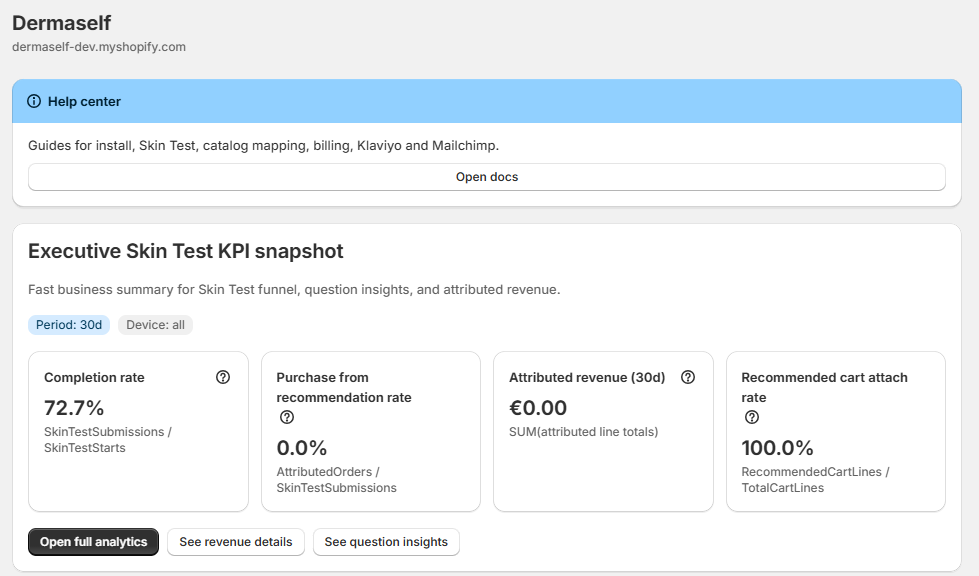
Task: Click AttributedOrders / SkinTestSubmissions formula text
Action: (337, 479)
